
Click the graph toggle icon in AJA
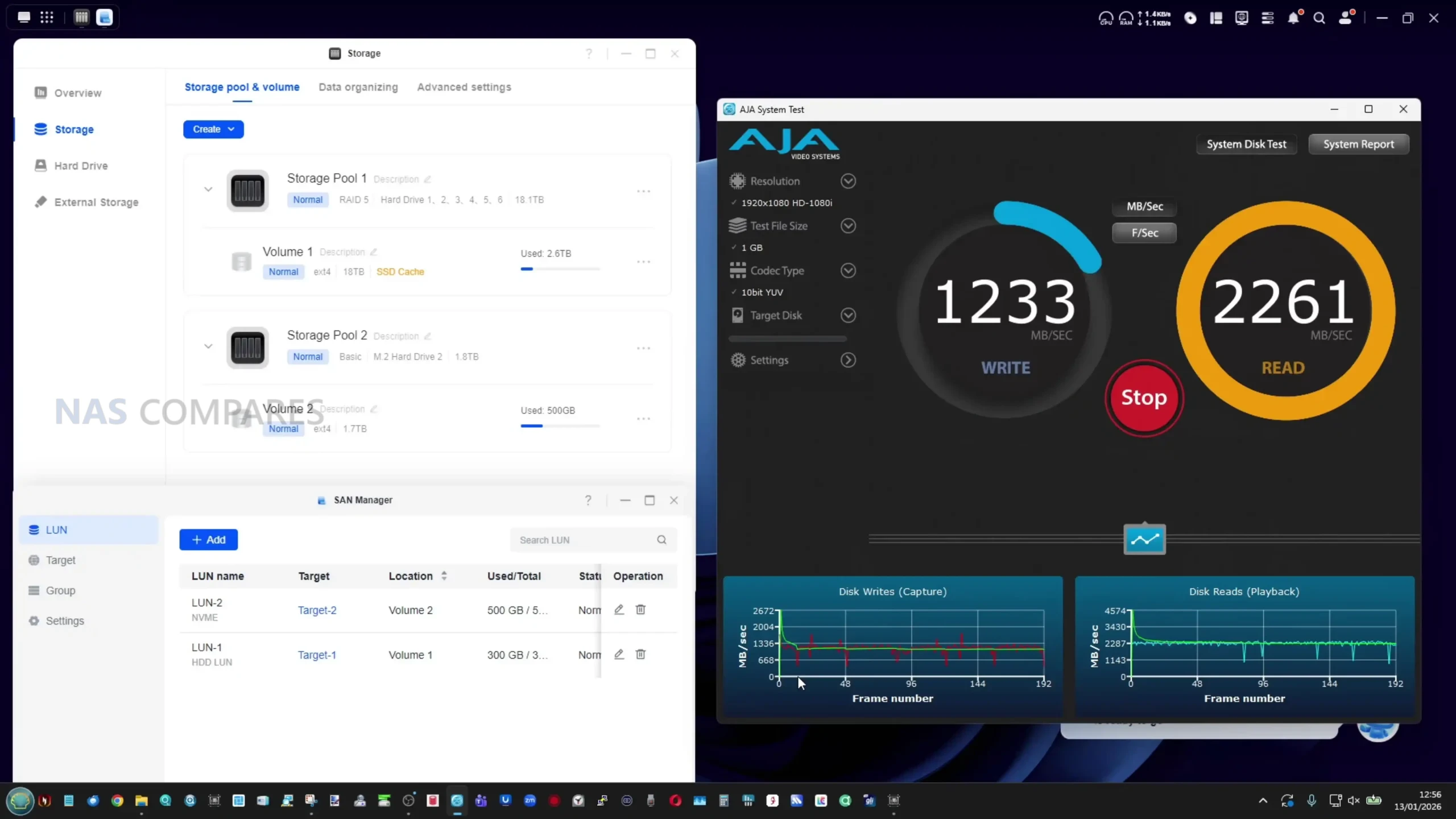coord(1144,539)
